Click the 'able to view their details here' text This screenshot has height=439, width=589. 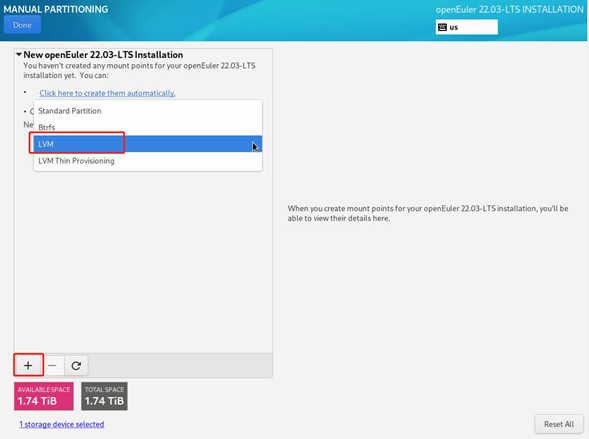(x=339, y=218)
